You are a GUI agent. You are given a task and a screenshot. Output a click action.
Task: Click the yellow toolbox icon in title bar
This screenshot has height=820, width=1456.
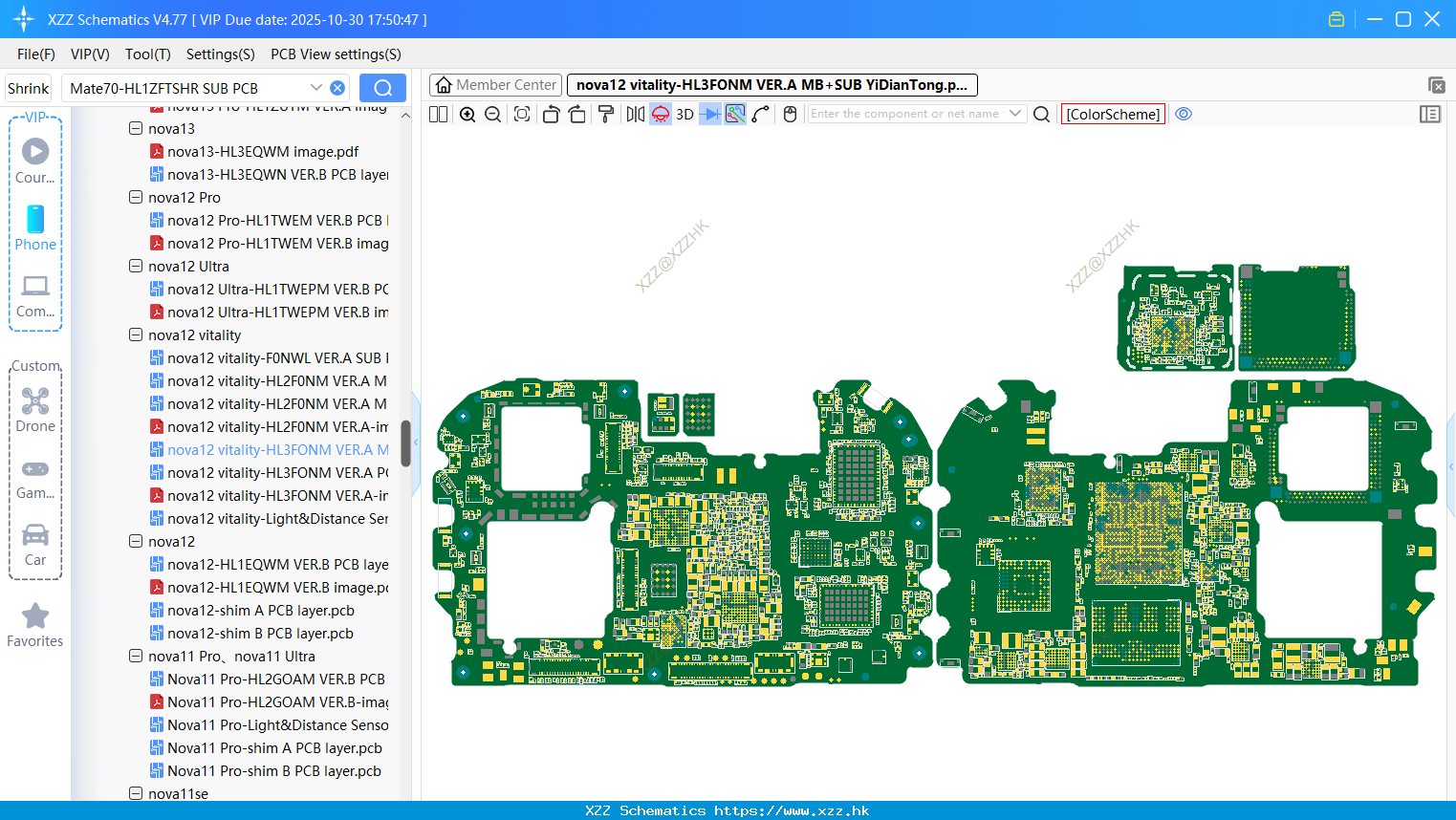tap(1336, 19)
